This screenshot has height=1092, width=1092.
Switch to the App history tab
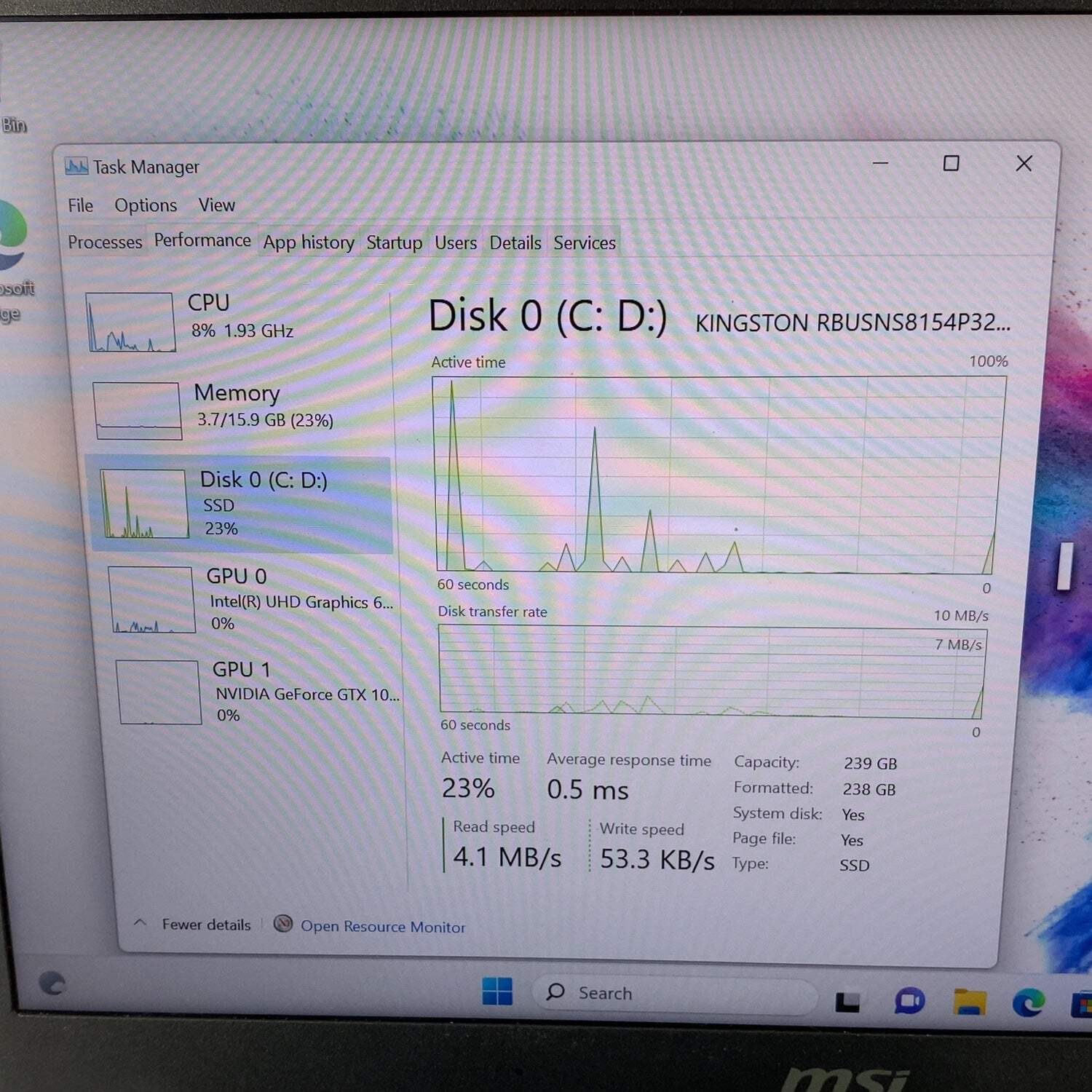pos(309,242)
